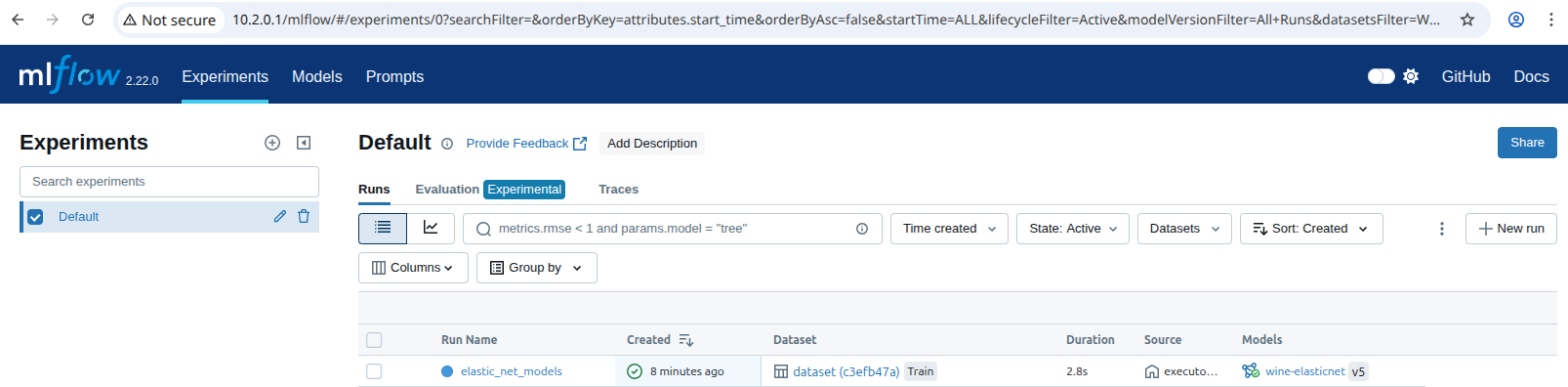Open the Time created dropdown

click(949, 229)
